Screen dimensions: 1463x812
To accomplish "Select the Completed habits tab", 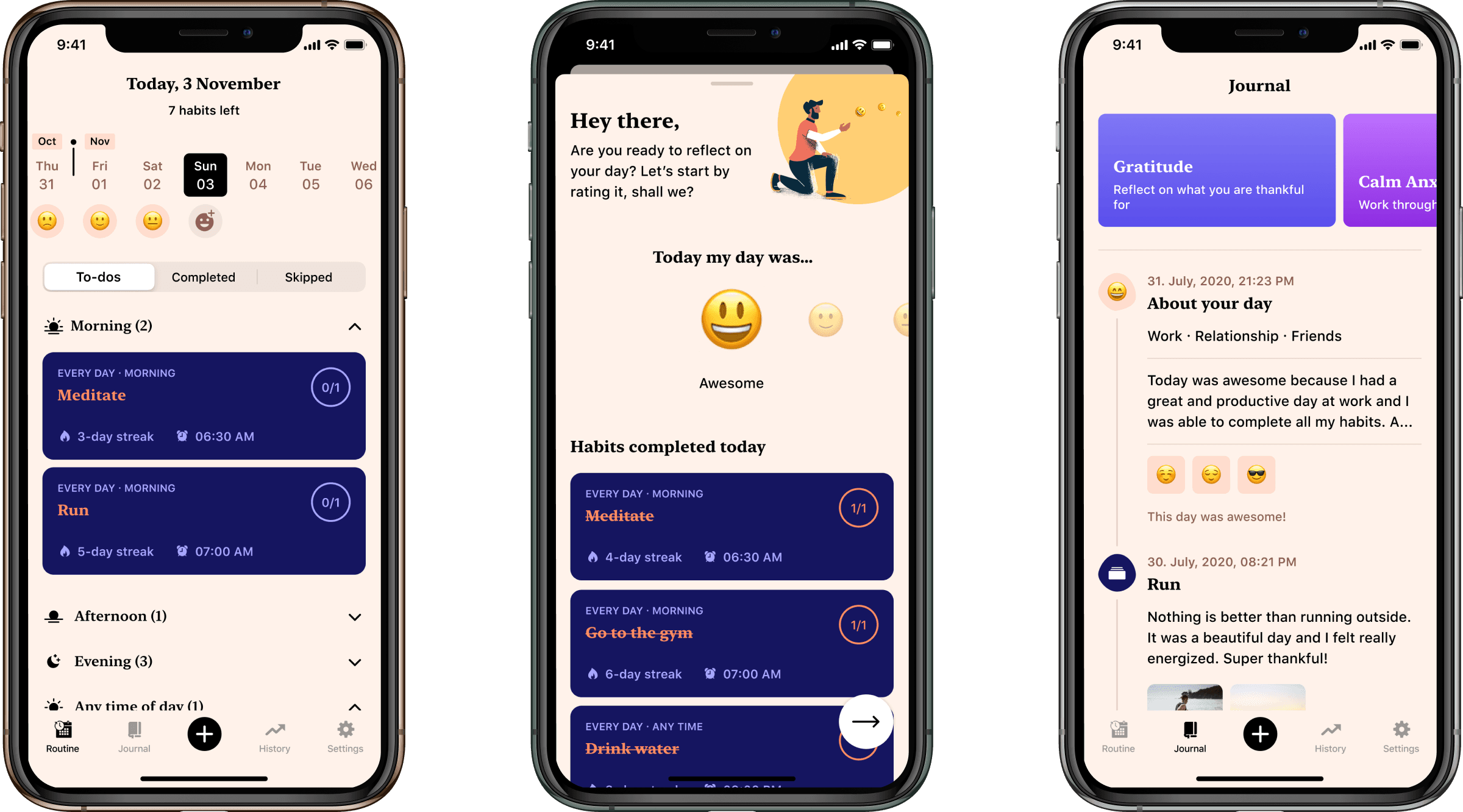I will click(203, 277).
